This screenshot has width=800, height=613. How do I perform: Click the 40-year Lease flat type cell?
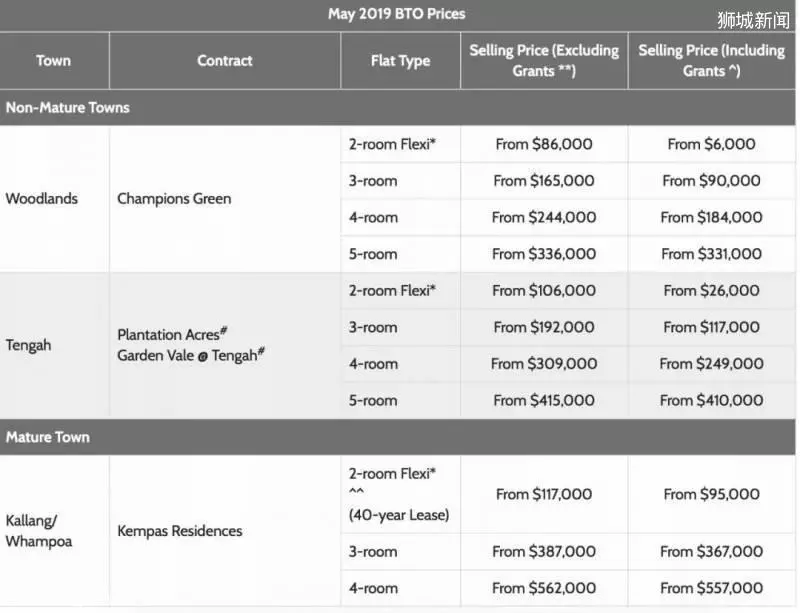click(401, 495)
